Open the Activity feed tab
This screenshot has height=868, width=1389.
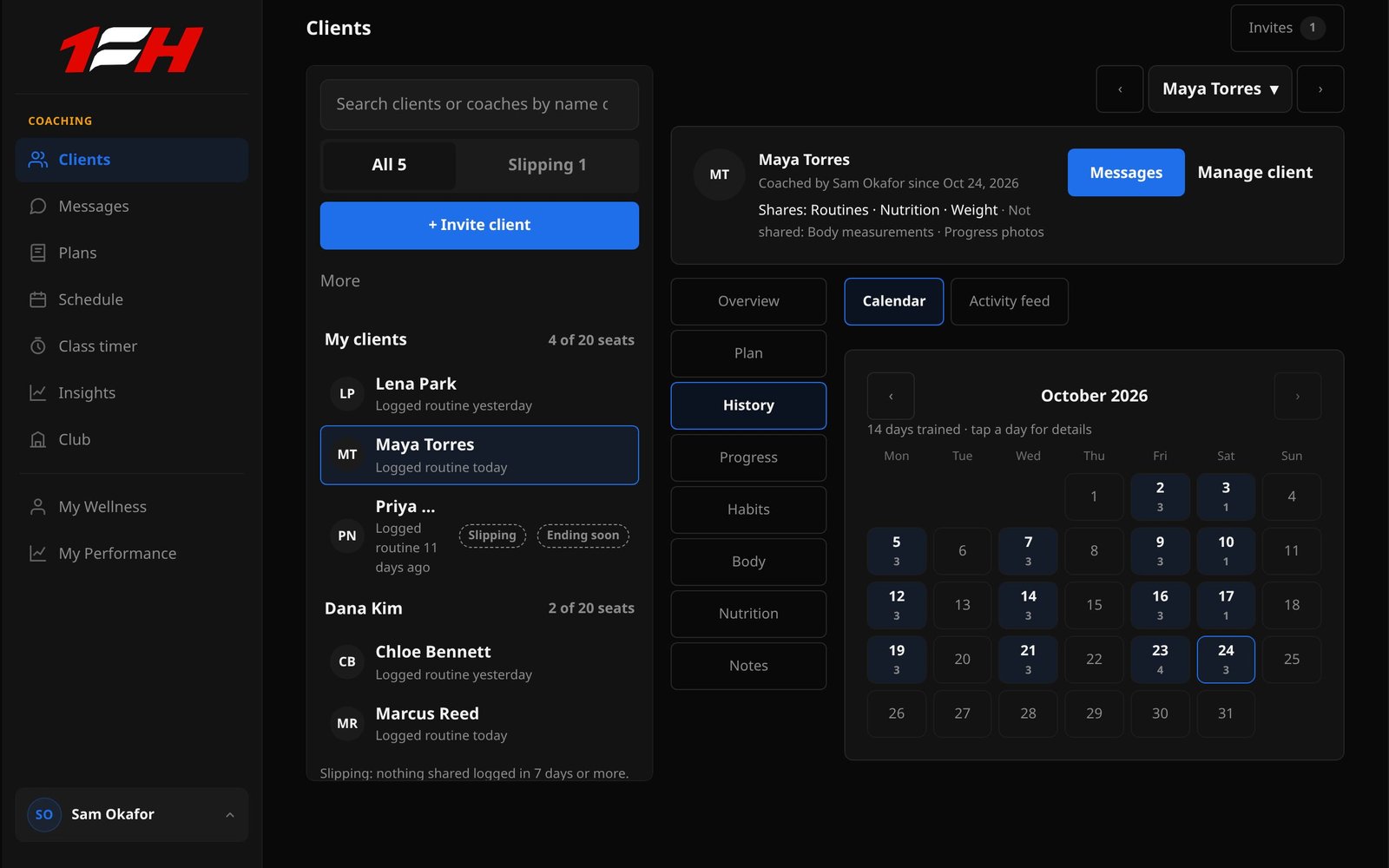pos(1010,301)
